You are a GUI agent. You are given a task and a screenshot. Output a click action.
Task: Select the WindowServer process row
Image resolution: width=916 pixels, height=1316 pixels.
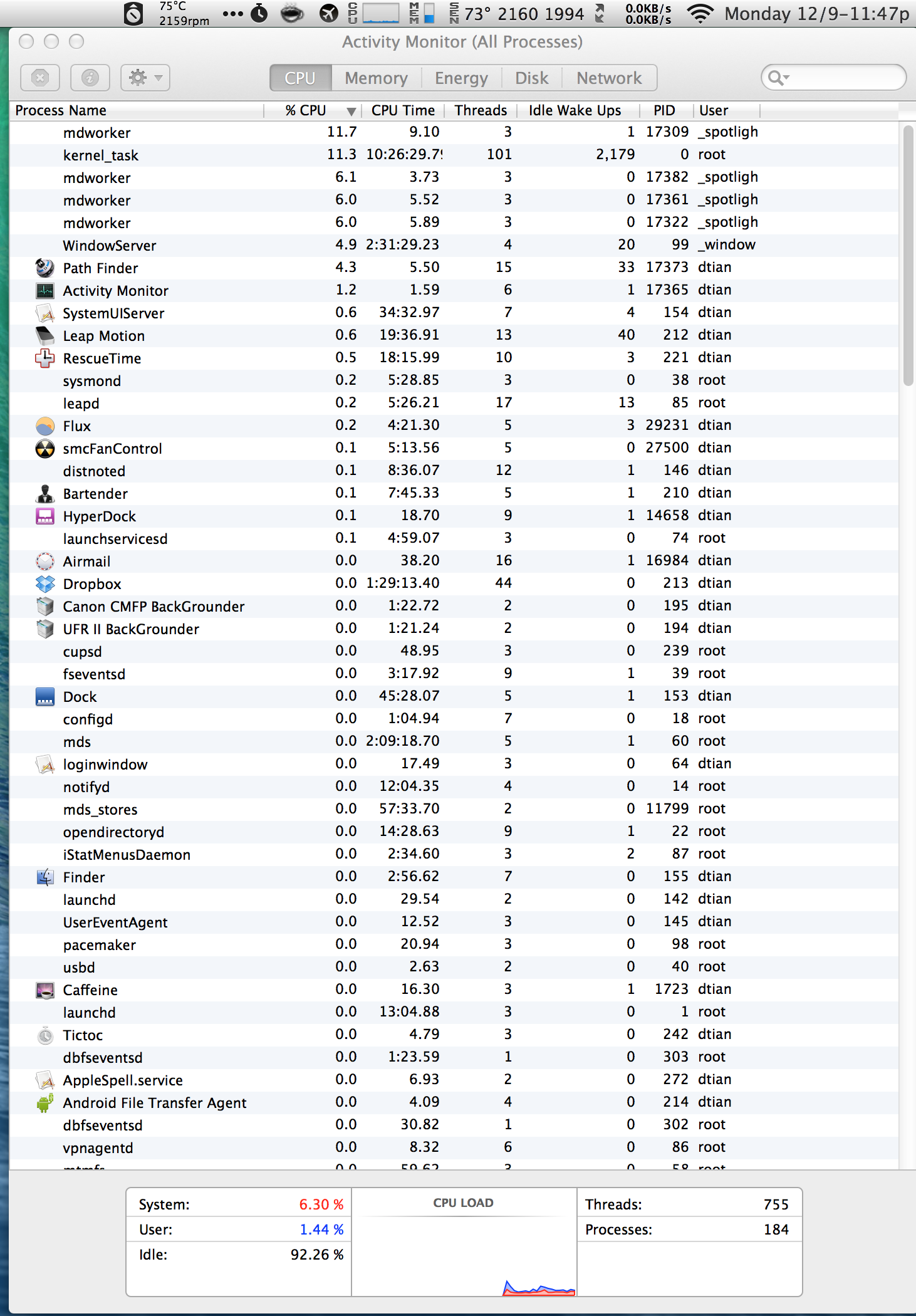tap(454, 246)
